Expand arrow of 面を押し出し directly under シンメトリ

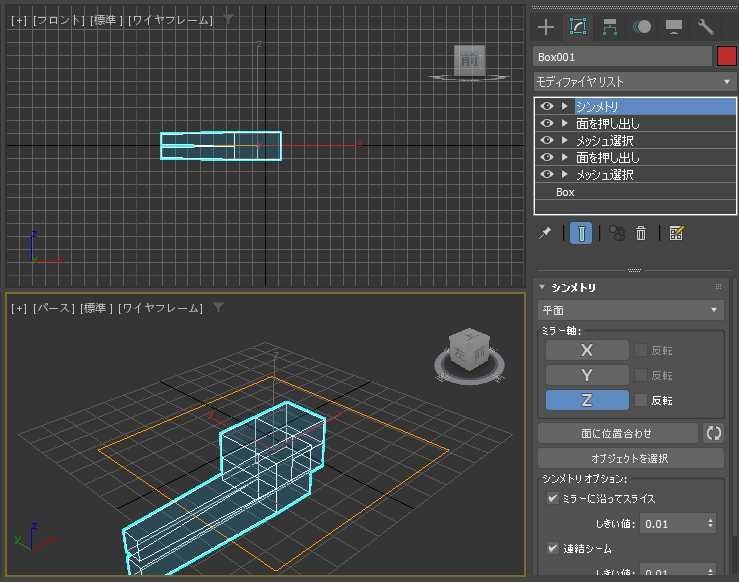[x=565, y=123]
